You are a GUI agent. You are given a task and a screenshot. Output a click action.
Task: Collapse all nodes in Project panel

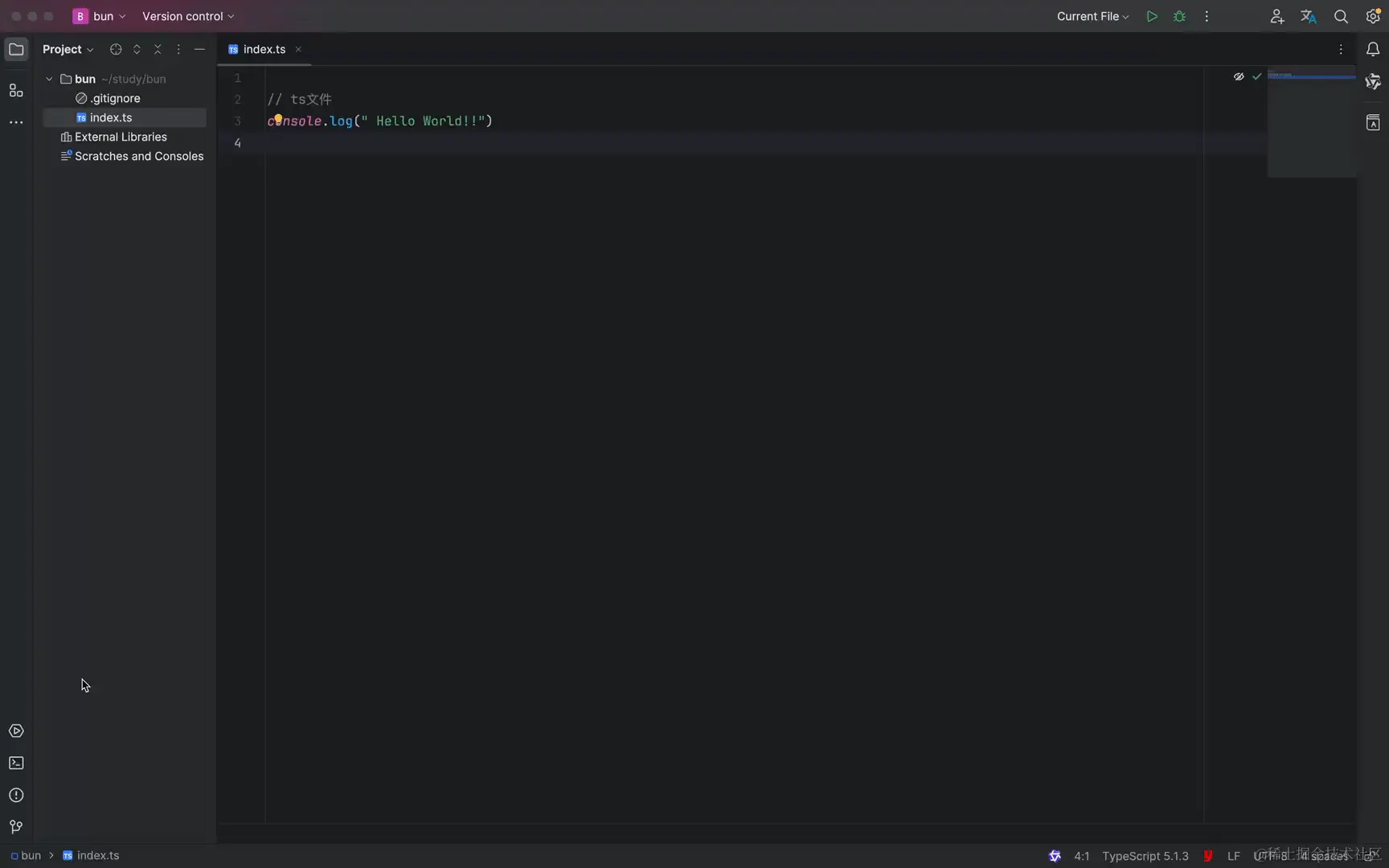tap(158, 49)
